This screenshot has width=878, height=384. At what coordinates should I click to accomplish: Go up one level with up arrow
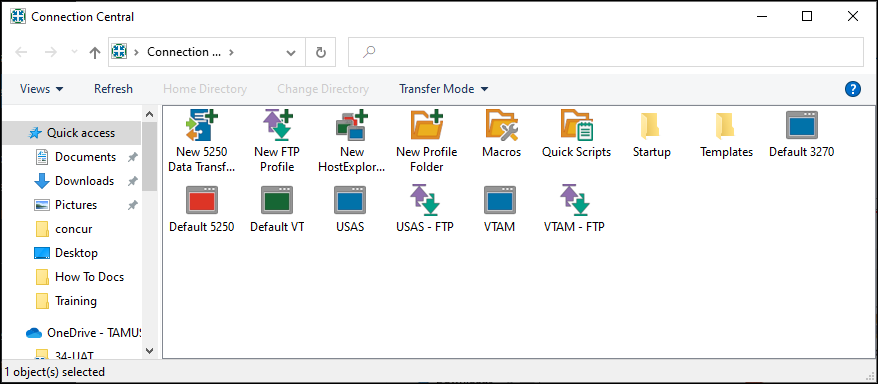(95, 53)
